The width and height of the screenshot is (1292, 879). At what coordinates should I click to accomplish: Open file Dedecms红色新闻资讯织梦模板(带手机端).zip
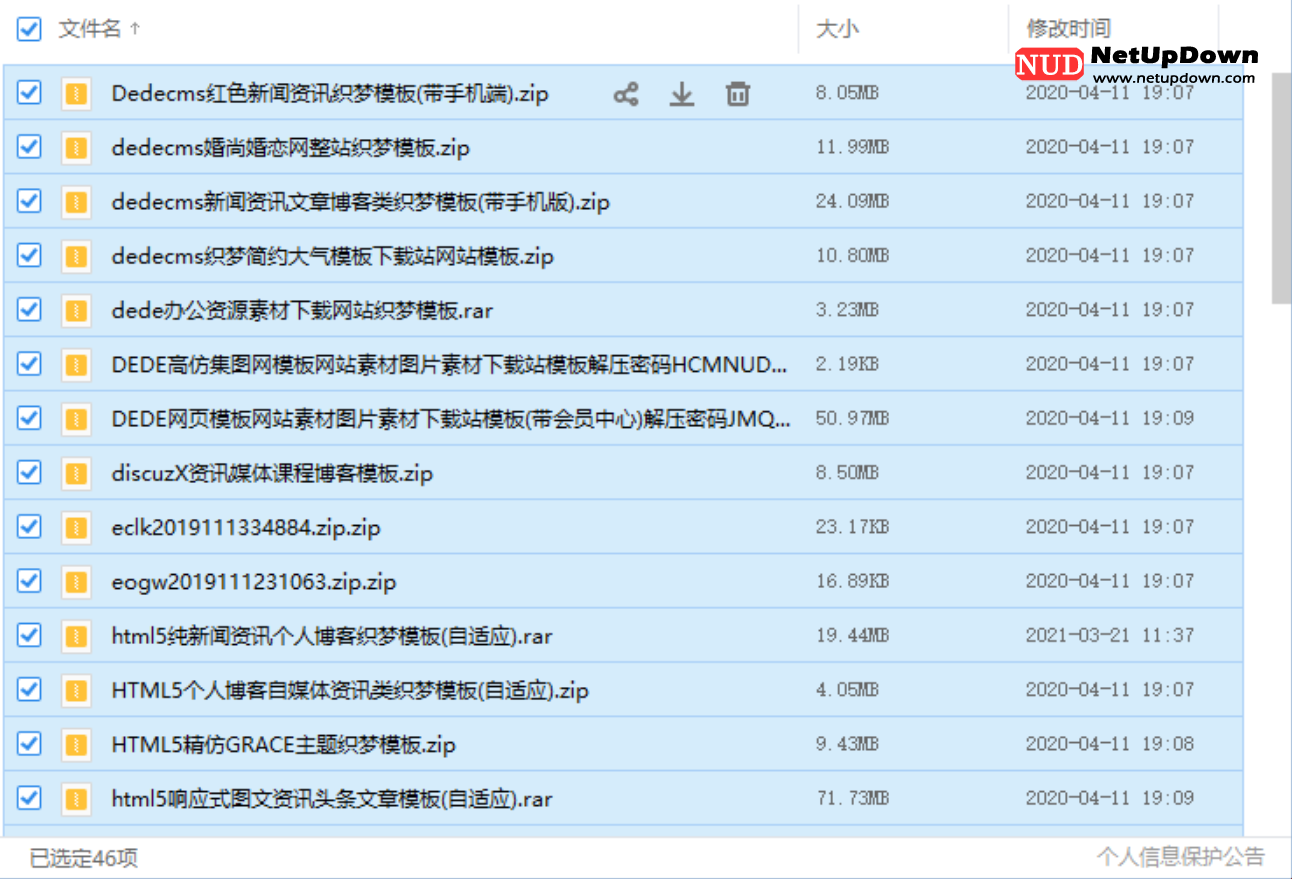point(330,94)
